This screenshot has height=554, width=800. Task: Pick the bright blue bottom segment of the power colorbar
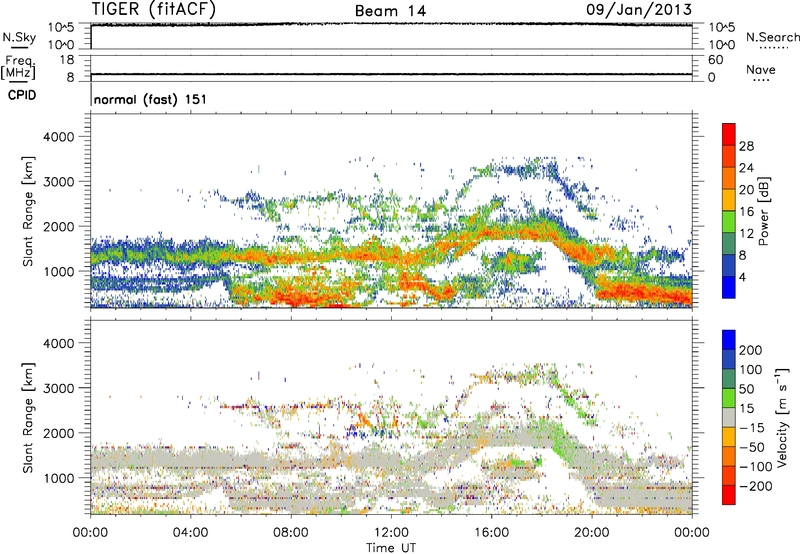729,287
